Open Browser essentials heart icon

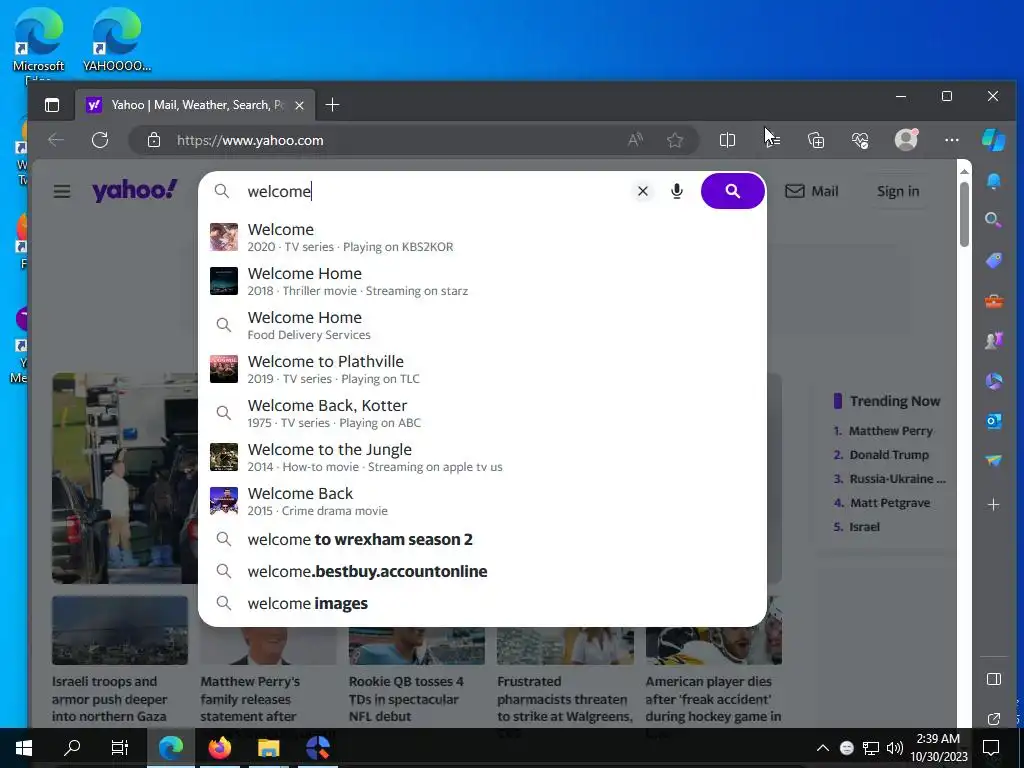tap(860, 140)
